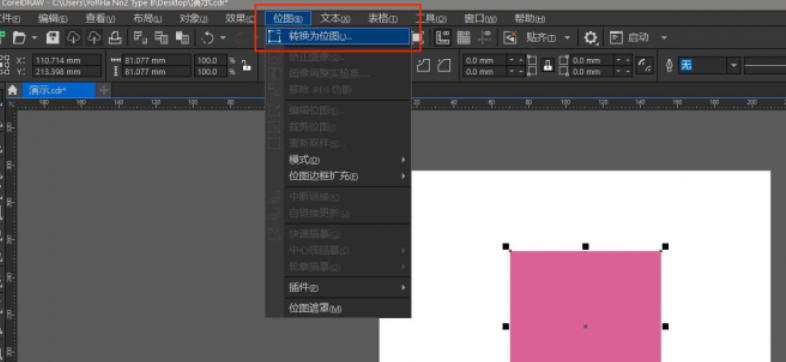Open the 表格 menu

[x=382, y=19]
